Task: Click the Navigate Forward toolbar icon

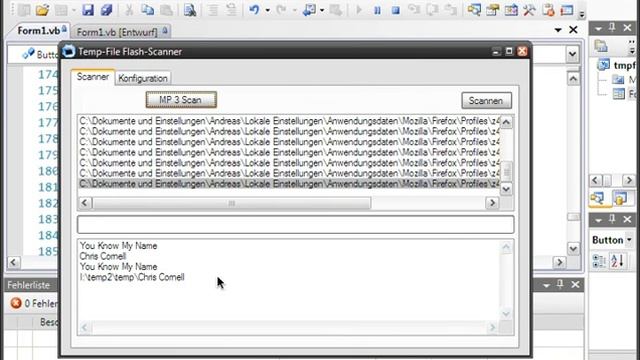Action: (x=336, y=9)
